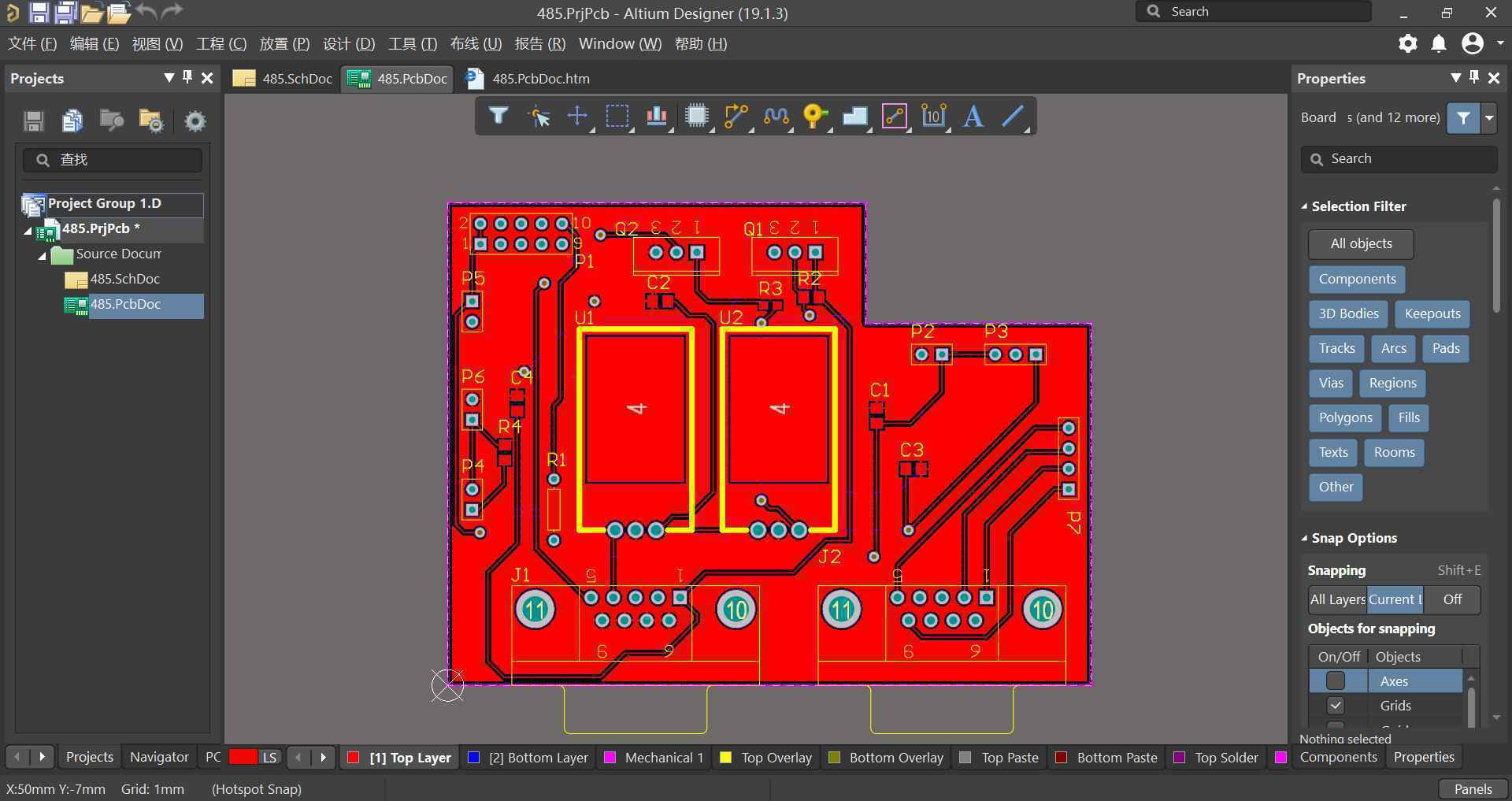This screenshot has height=801, width=1512.
Task: Click the Redo arrow in title bar
Action: click(172, 12)
